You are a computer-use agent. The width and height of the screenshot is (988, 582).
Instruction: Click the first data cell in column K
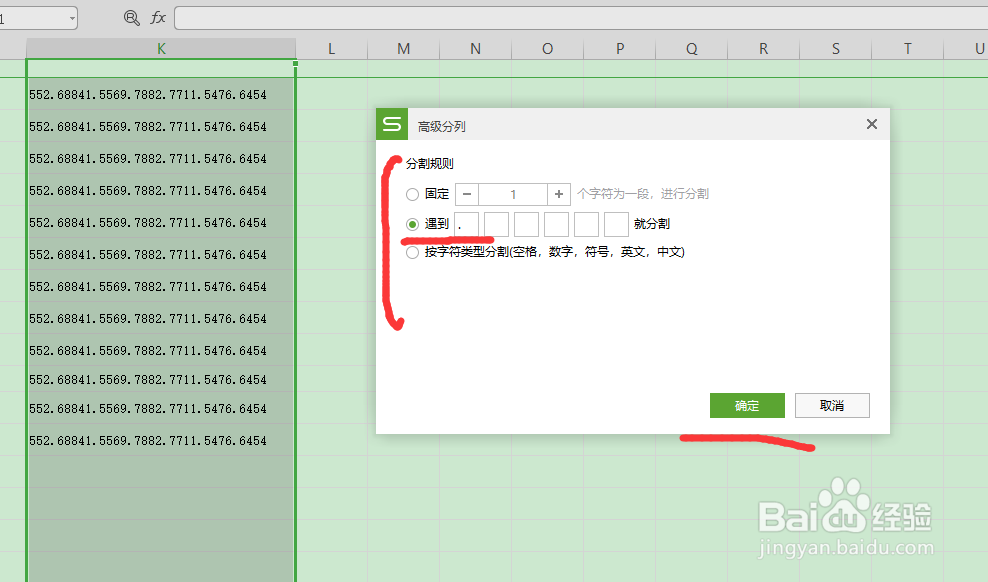coord(161,94)
